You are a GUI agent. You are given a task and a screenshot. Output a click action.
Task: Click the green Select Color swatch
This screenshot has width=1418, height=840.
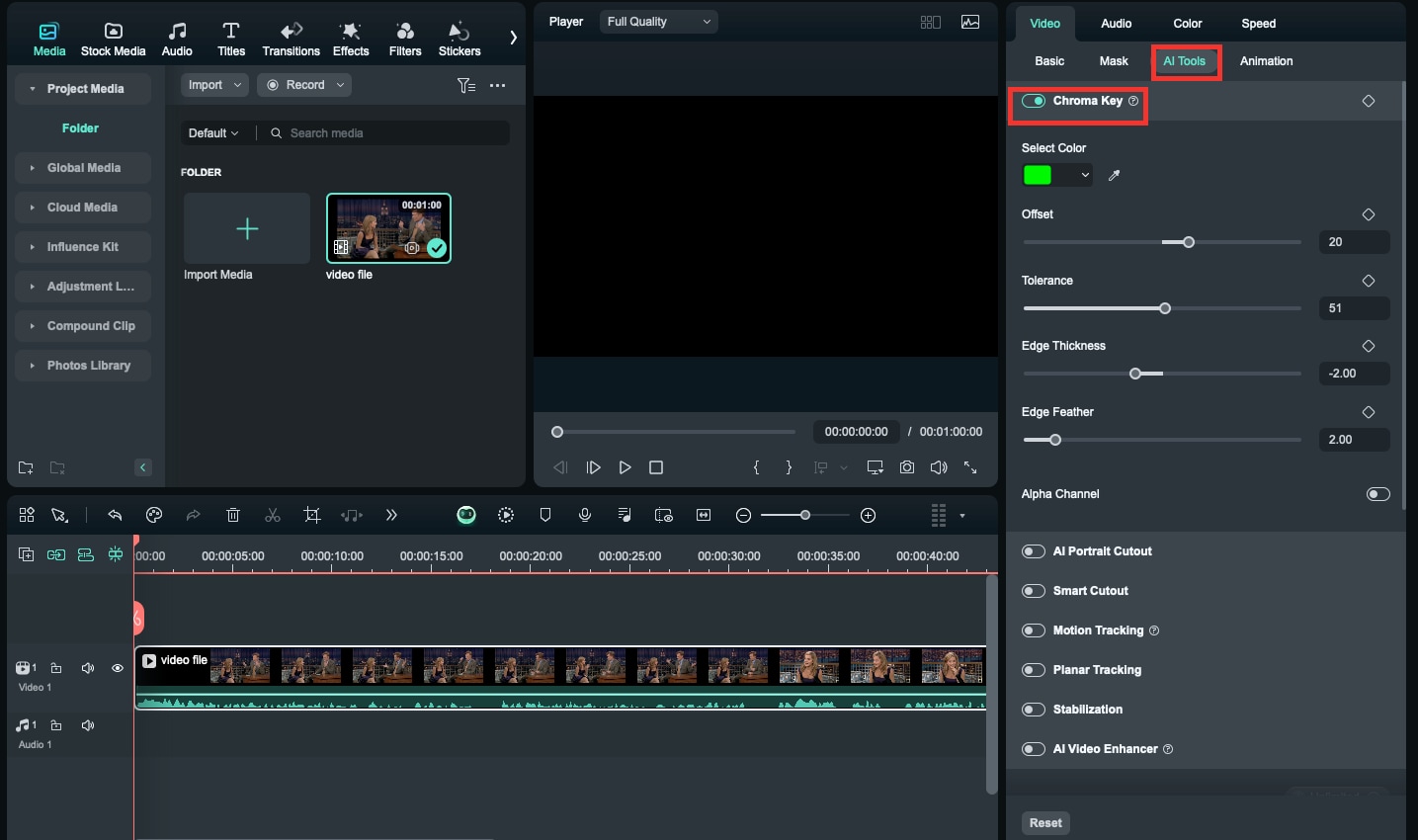(x=1038, y=176)
